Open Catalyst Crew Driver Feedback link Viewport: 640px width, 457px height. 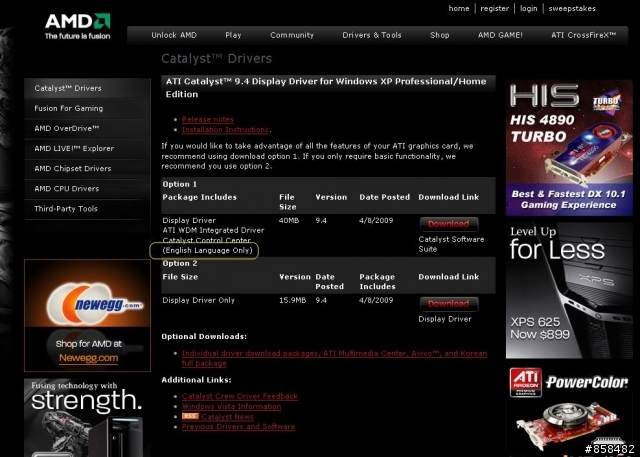(x=240, y=396)
